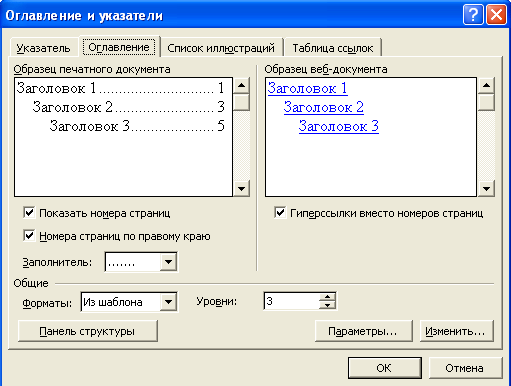Open the Список иллюстраций tab
Viewport: 511px width, 386px height.
[221, 48]
